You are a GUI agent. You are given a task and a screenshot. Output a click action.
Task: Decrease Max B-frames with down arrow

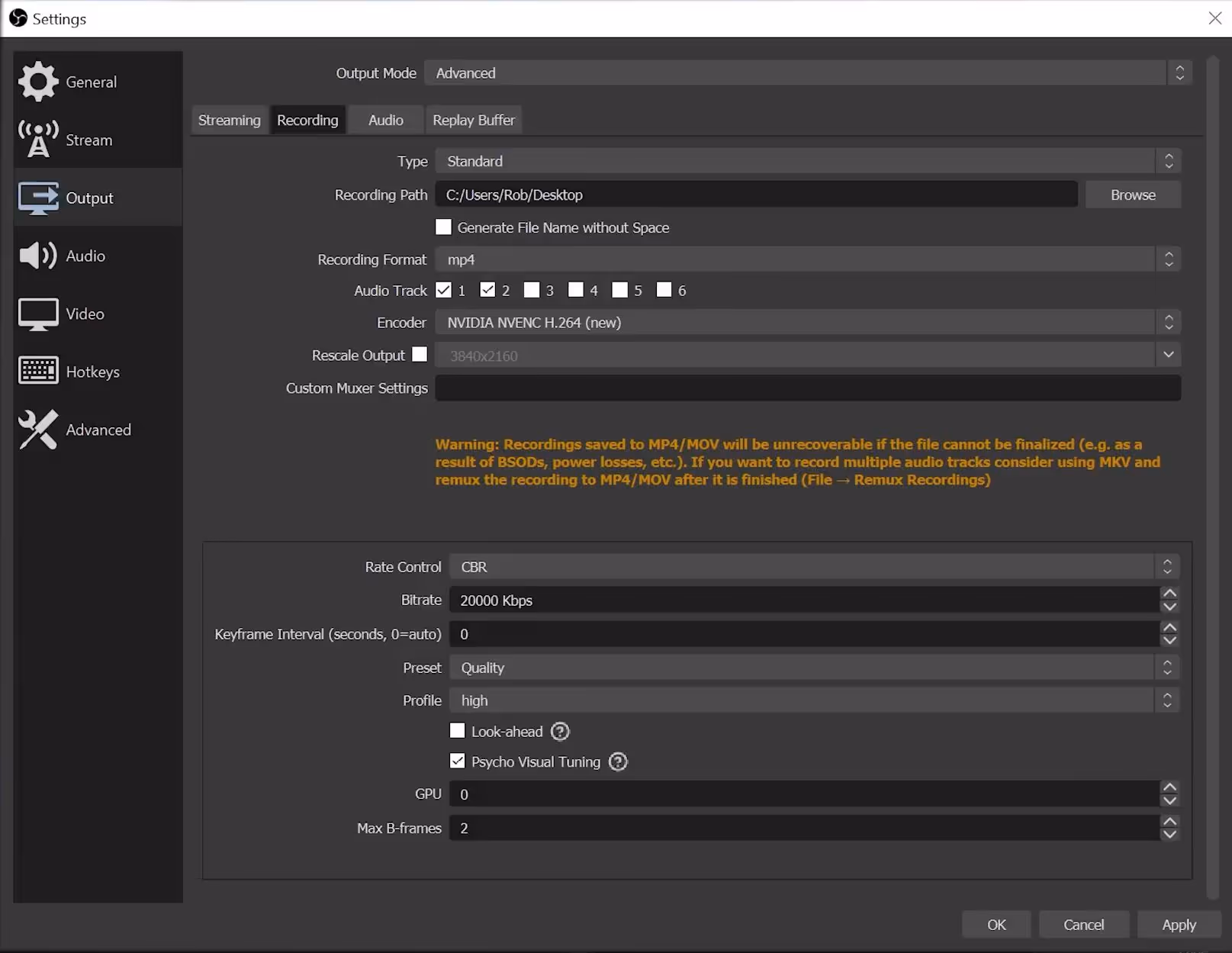click(x=1169, y=835)
